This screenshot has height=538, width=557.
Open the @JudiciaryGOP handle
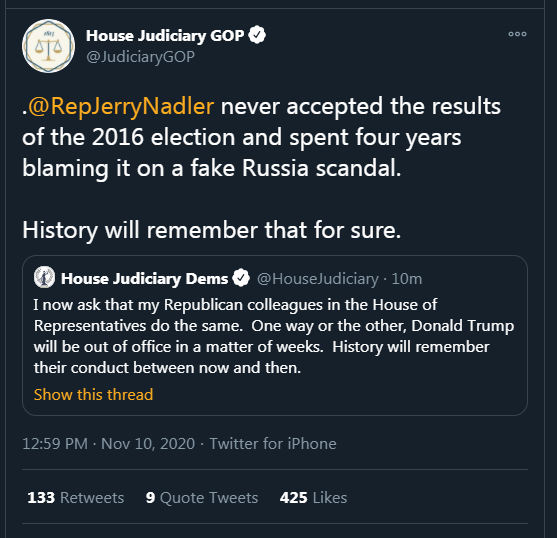140,57
